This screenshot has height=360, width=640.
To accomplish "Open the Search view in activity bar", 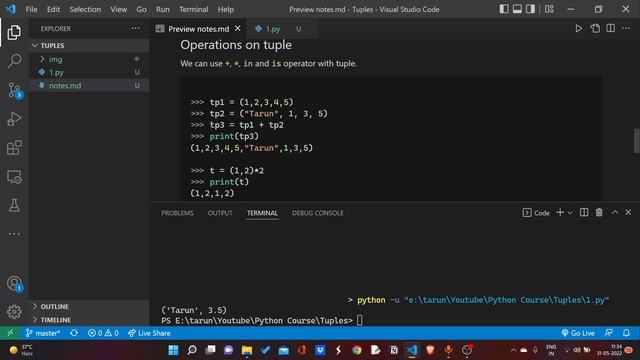I will (x=14, y=61).
